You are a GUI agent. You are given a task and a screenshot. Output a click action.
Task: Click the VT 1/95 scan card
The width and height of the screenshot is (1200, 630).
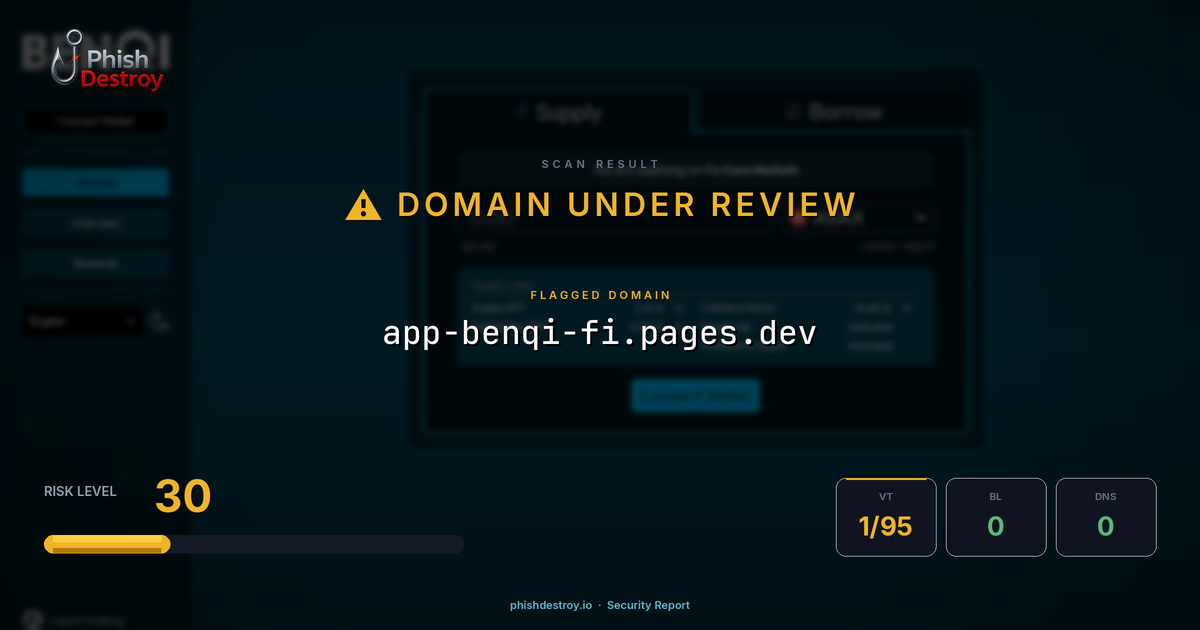point(886,517)
